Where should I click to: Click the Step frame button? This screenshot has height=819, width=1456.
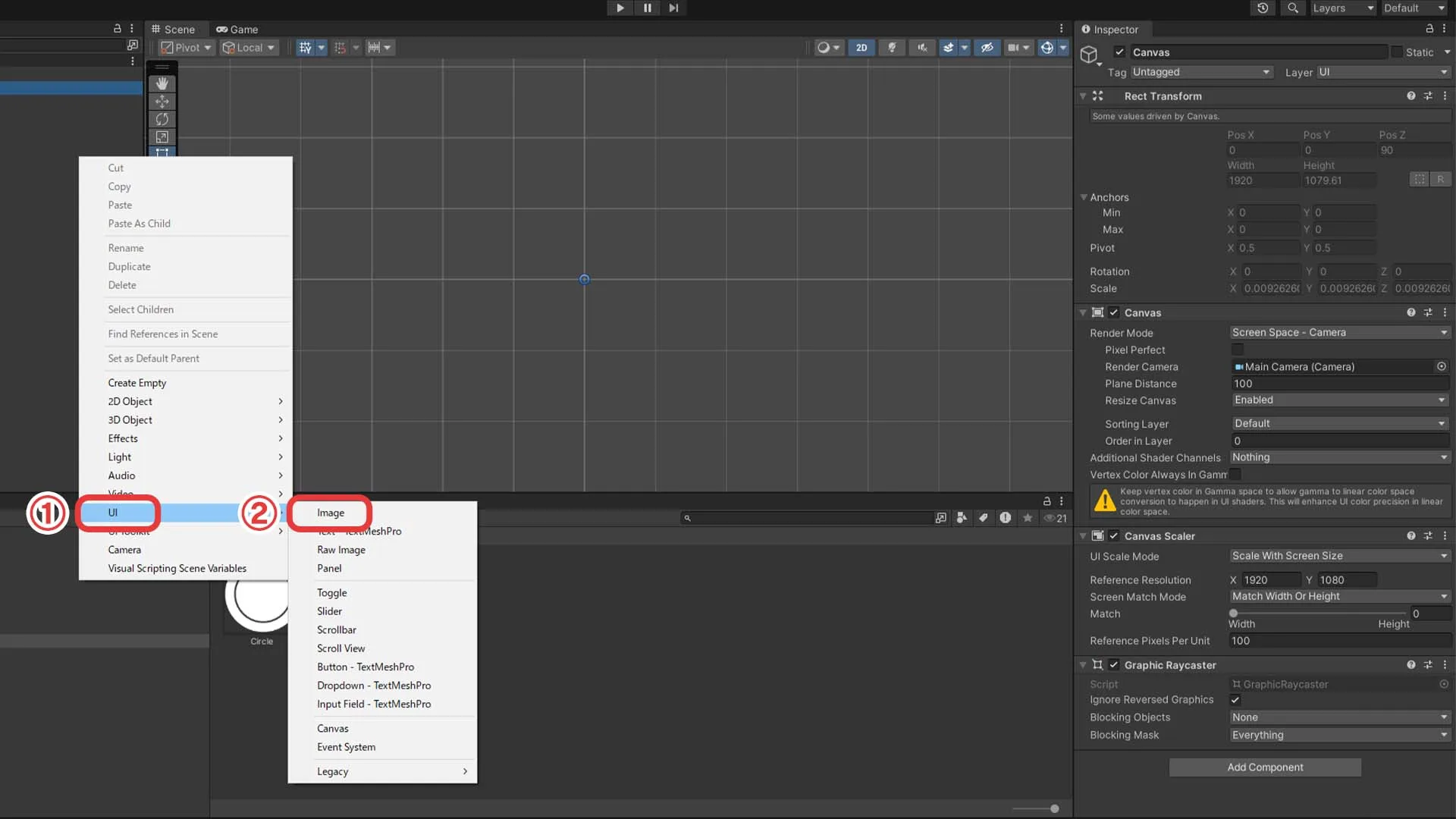tap(673, 8)
